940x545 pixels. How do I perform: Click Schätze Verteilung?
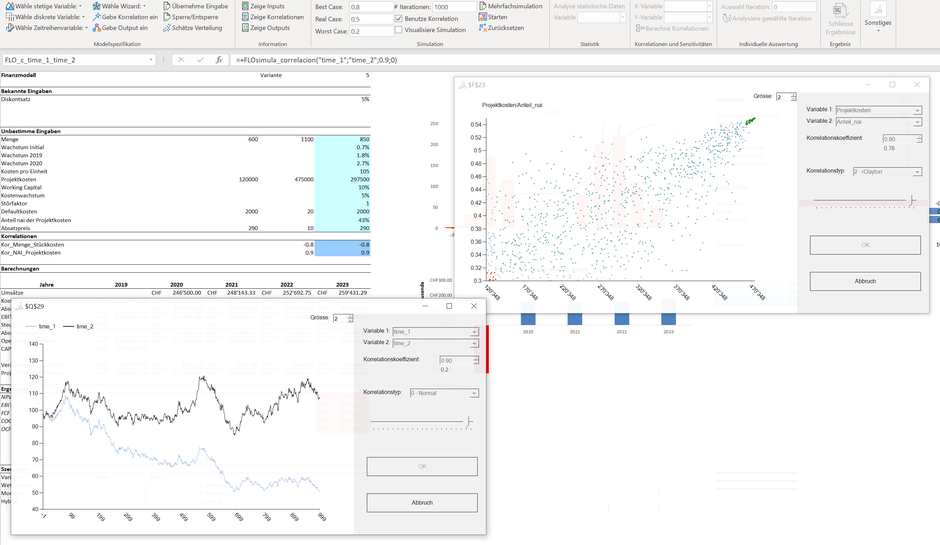coord(192,28)
